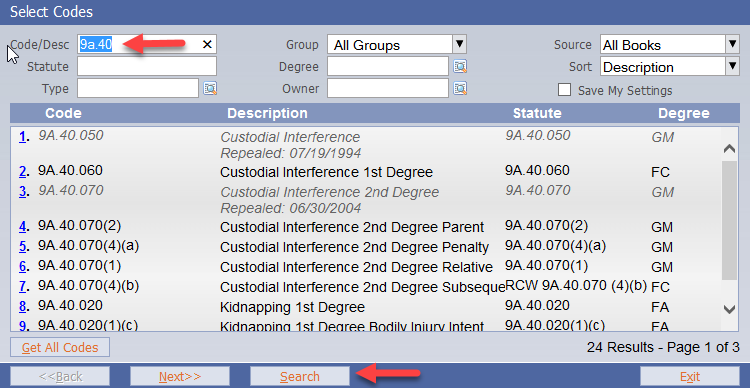Image resolution: width=750 pixels, height=388 pixels.
Task: Open result link number 3
Action: [22, 192]
